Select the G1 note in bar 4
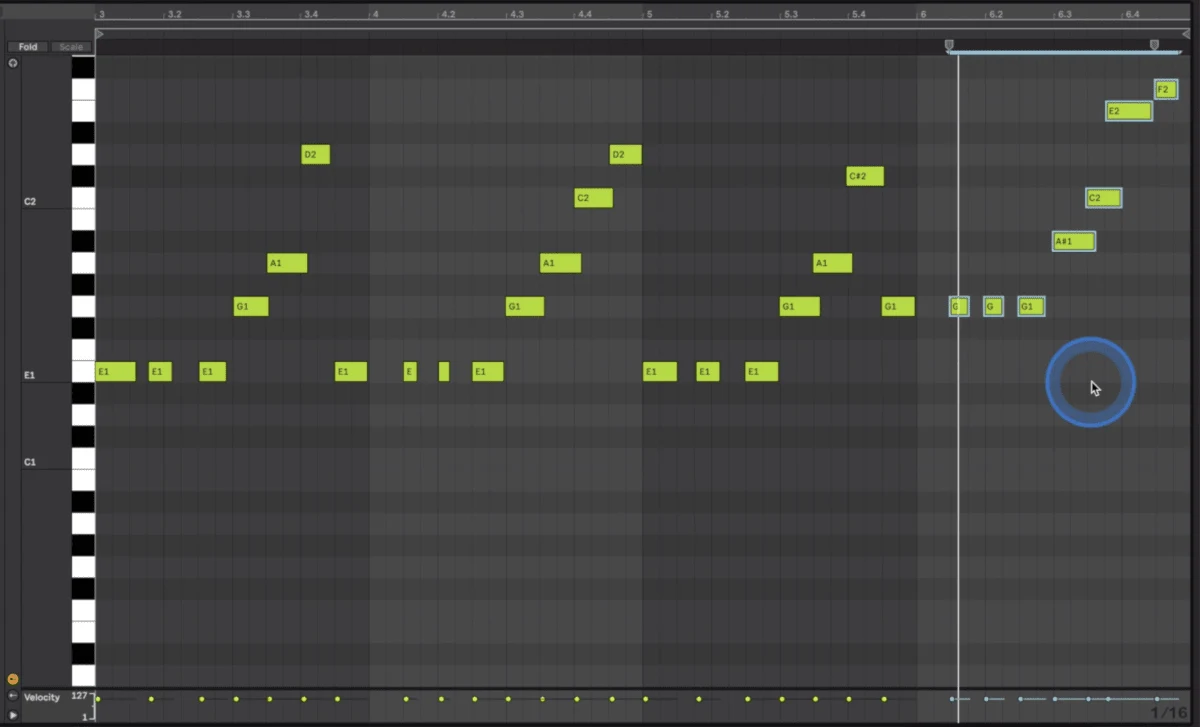1200x727 pixels. click(525, 306)
